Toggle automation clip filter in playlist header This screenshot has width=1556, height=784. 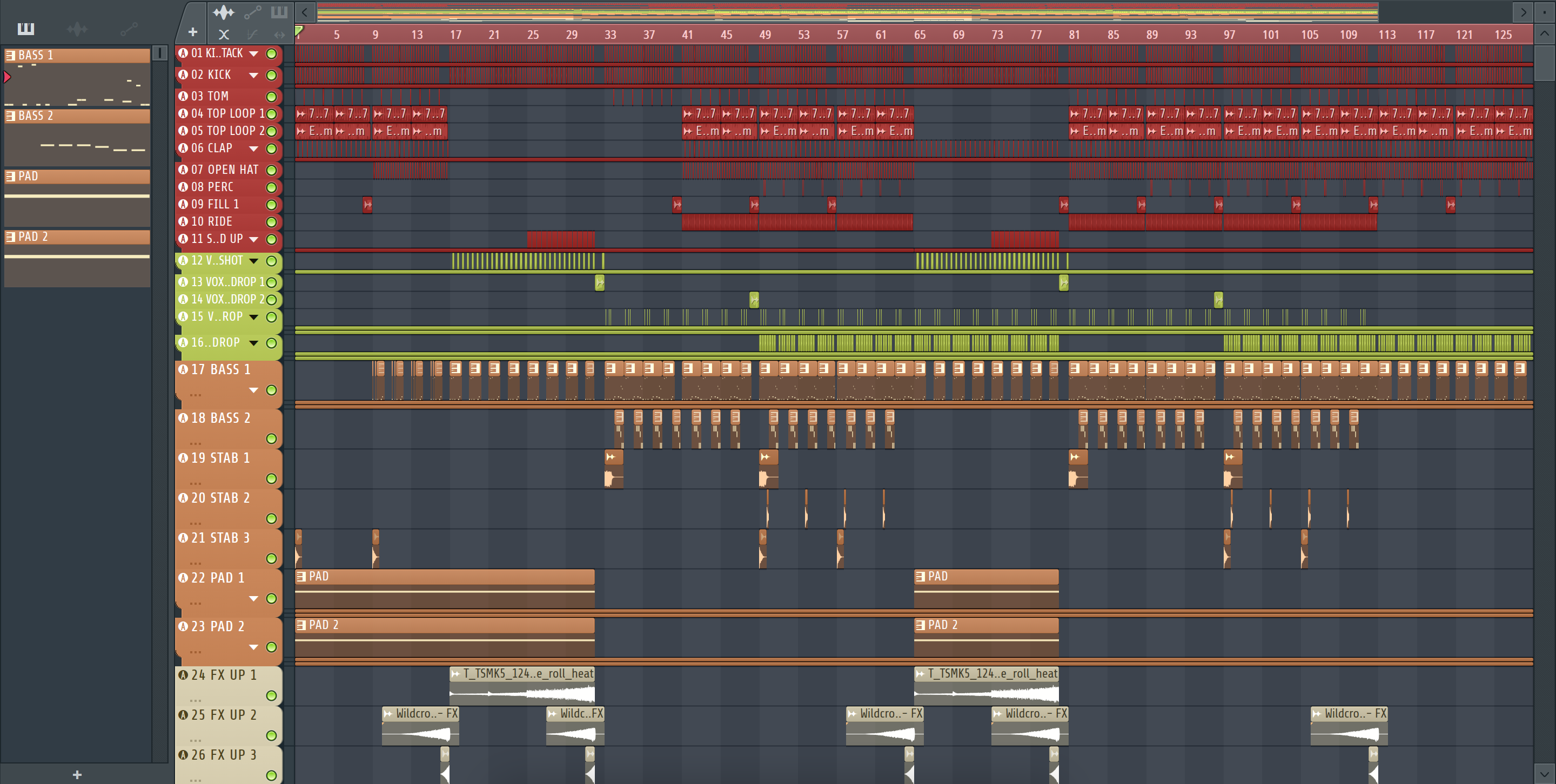point(252,11)
